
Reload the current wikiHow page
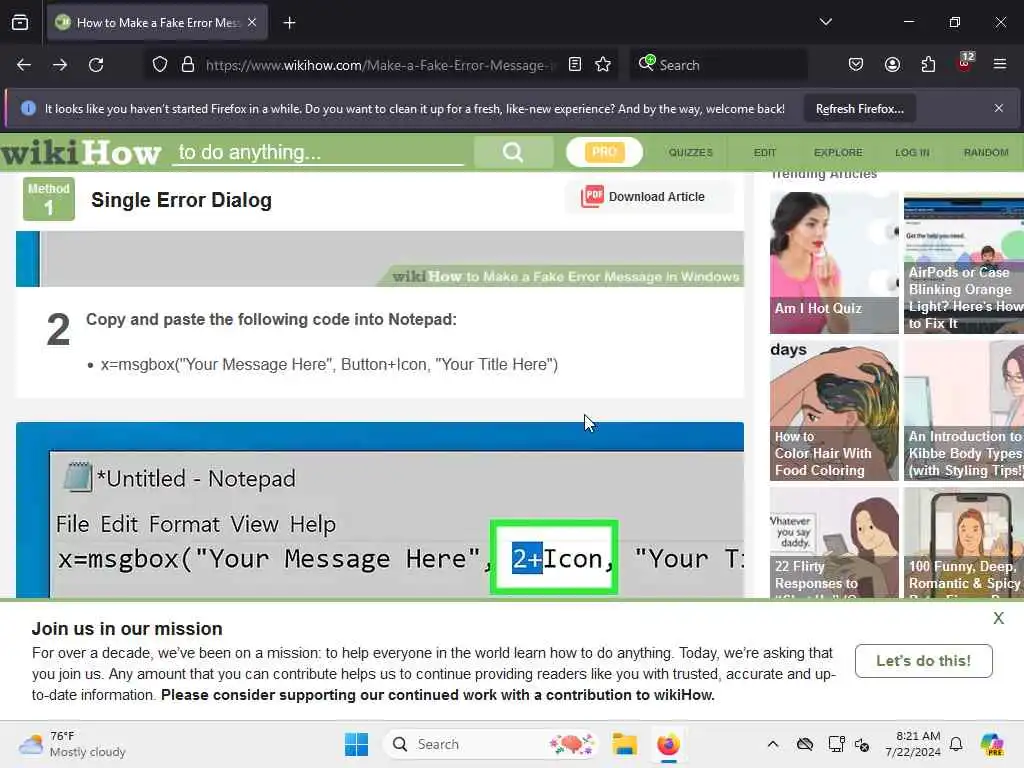pyautogui.click(x=96, y=65)
